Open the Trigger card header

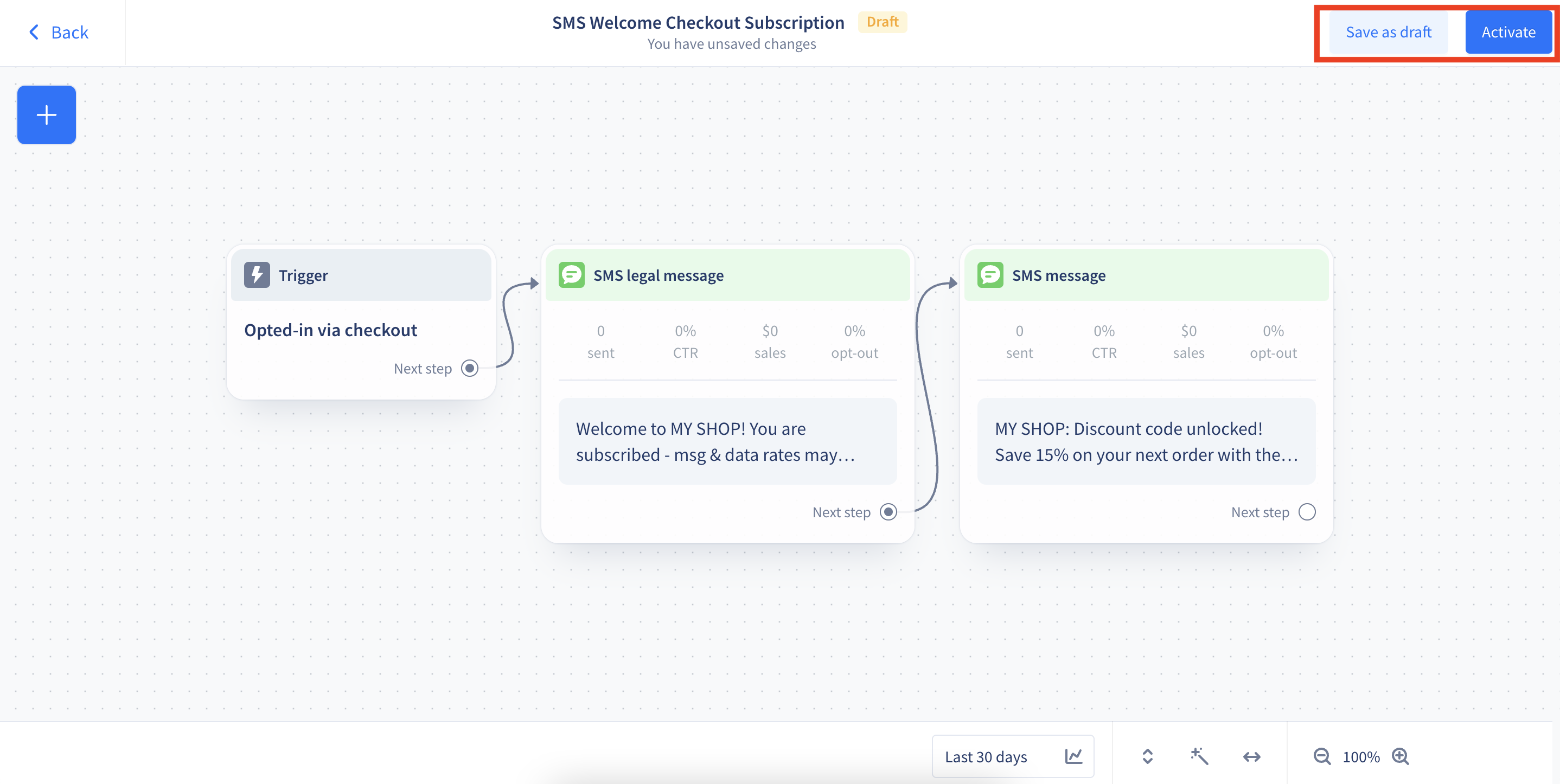pos(361,275)
